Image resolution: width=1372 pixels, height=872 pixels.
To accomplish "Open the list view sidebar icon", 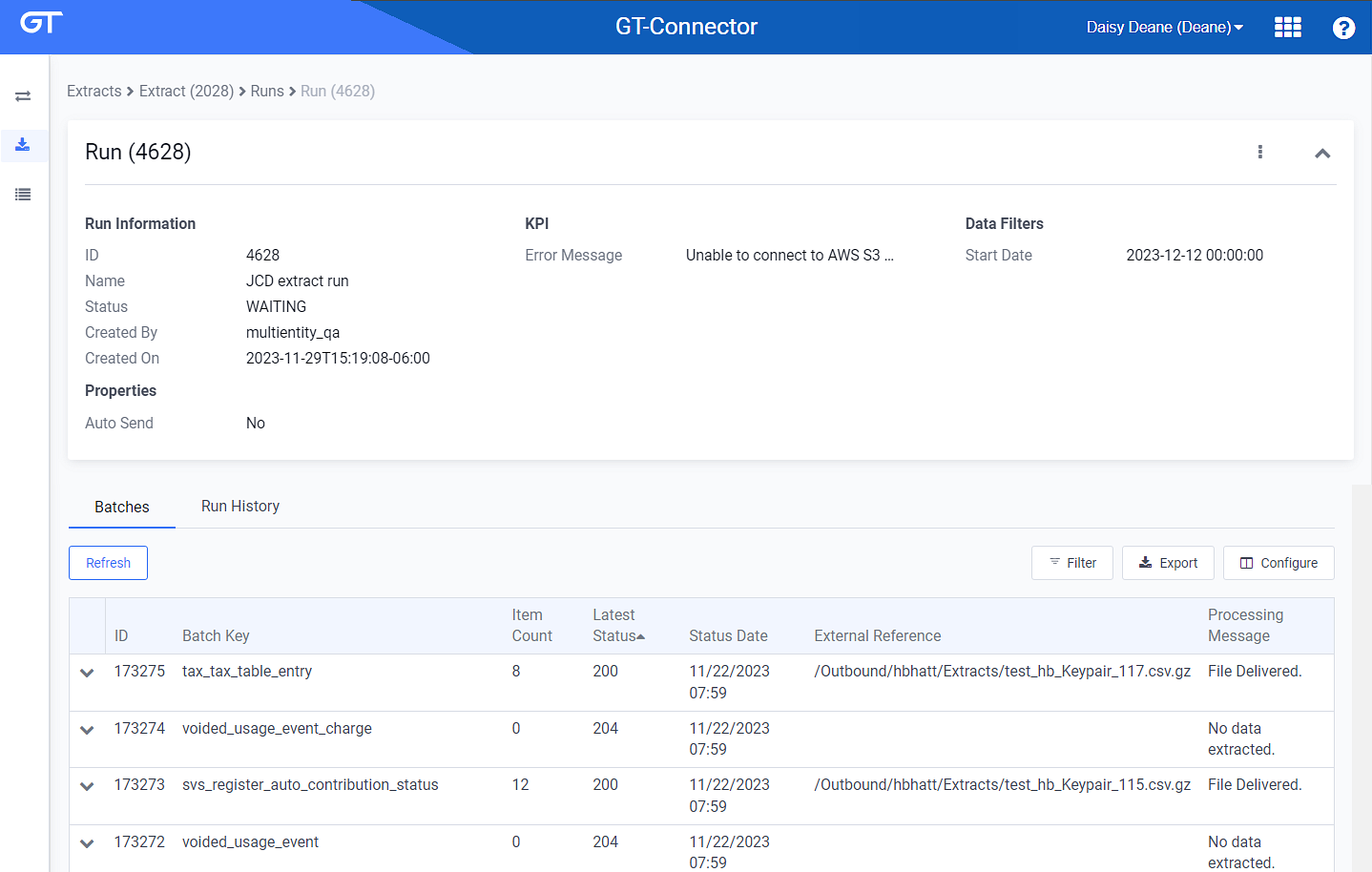I will point(23,195).
